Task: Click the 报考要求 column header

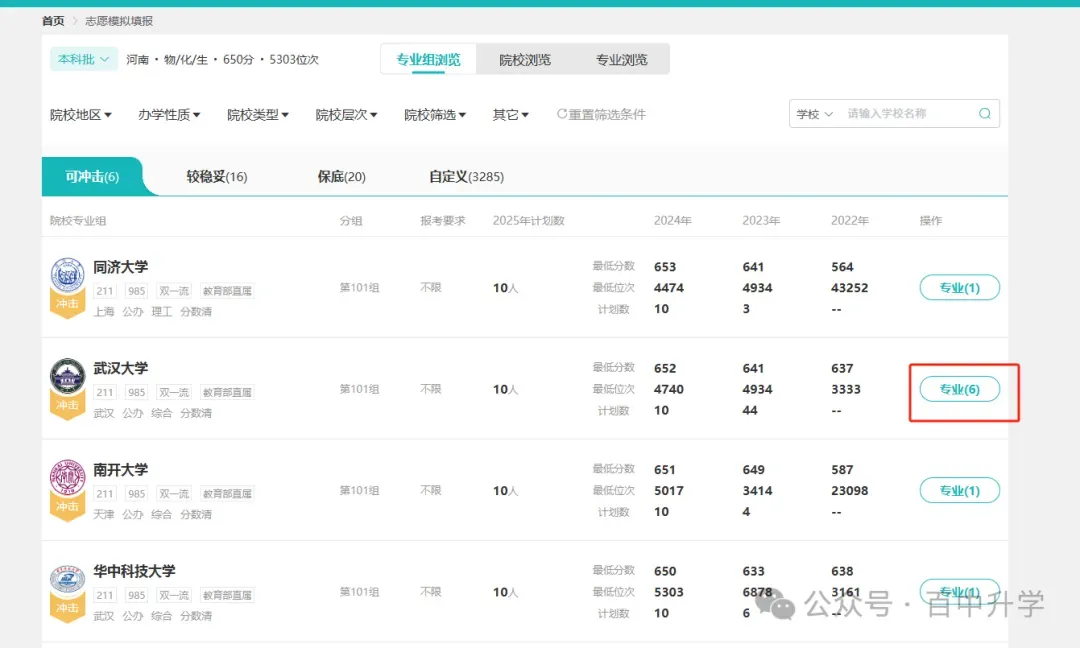Action: click(443, 220)
